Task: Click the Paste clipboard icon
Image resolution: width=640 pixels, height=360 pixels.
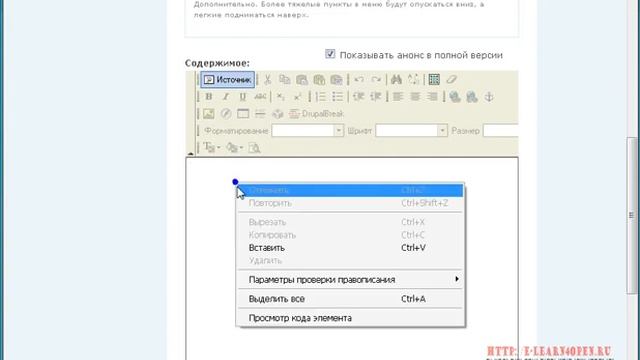Action: (302, 80)
